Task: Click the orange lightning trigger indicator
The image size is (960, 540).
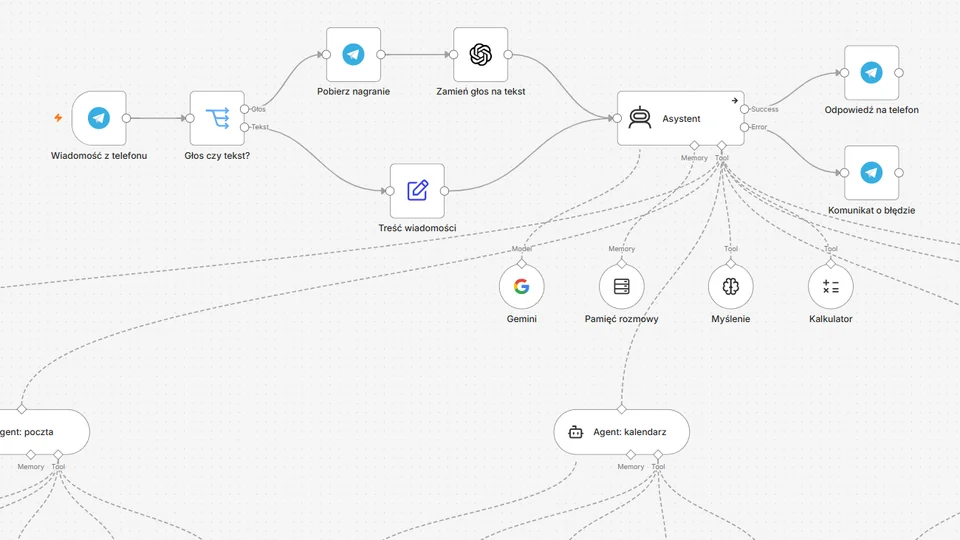Action: (x=58, y=118)
